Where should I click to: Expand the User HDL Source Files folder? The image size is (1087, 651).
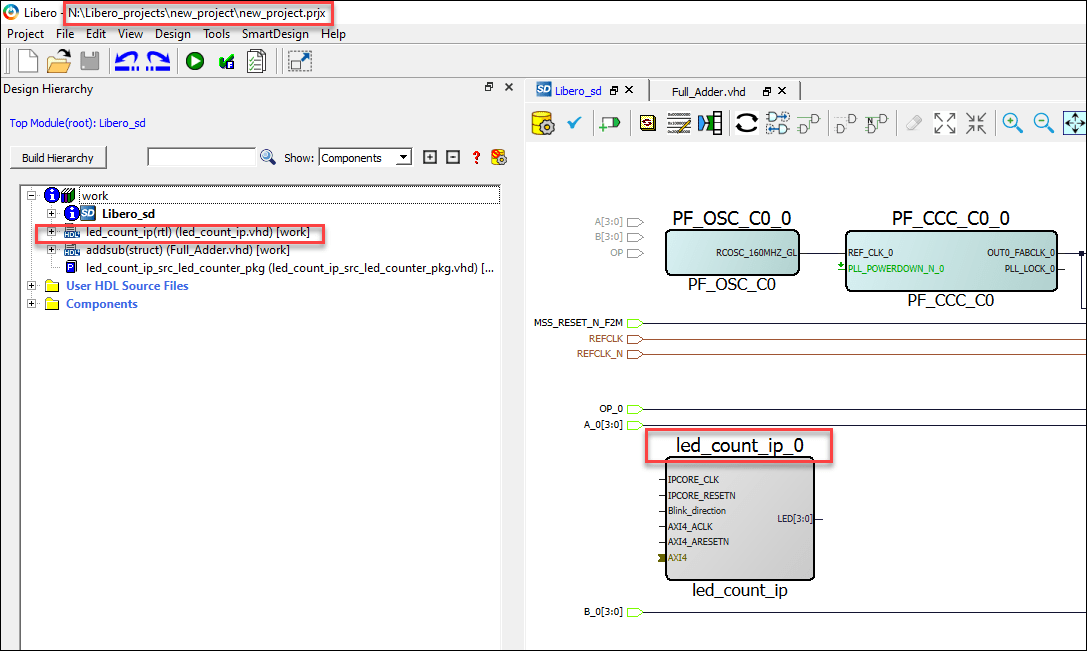coord(30,285)
